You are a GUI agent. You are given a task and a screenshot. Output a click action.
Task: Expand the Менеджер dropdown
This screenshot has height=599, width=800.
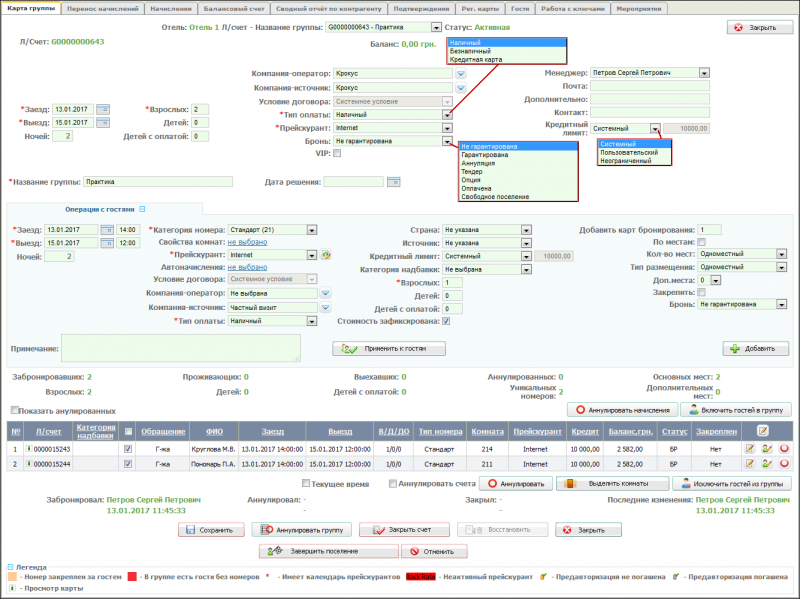tap(704, 73)
